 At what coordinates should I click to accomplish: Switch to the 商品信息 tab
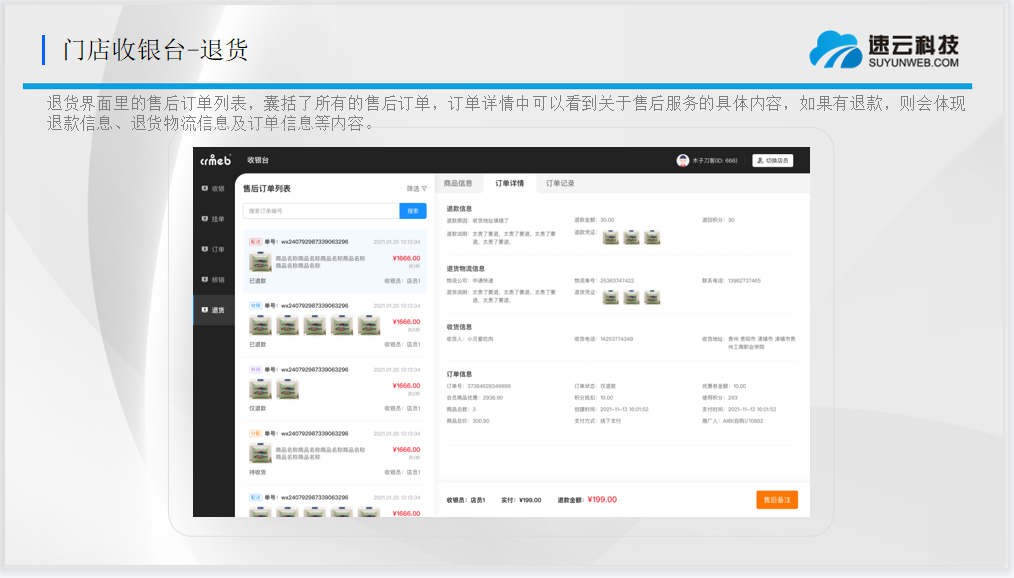tap(458, 184)
